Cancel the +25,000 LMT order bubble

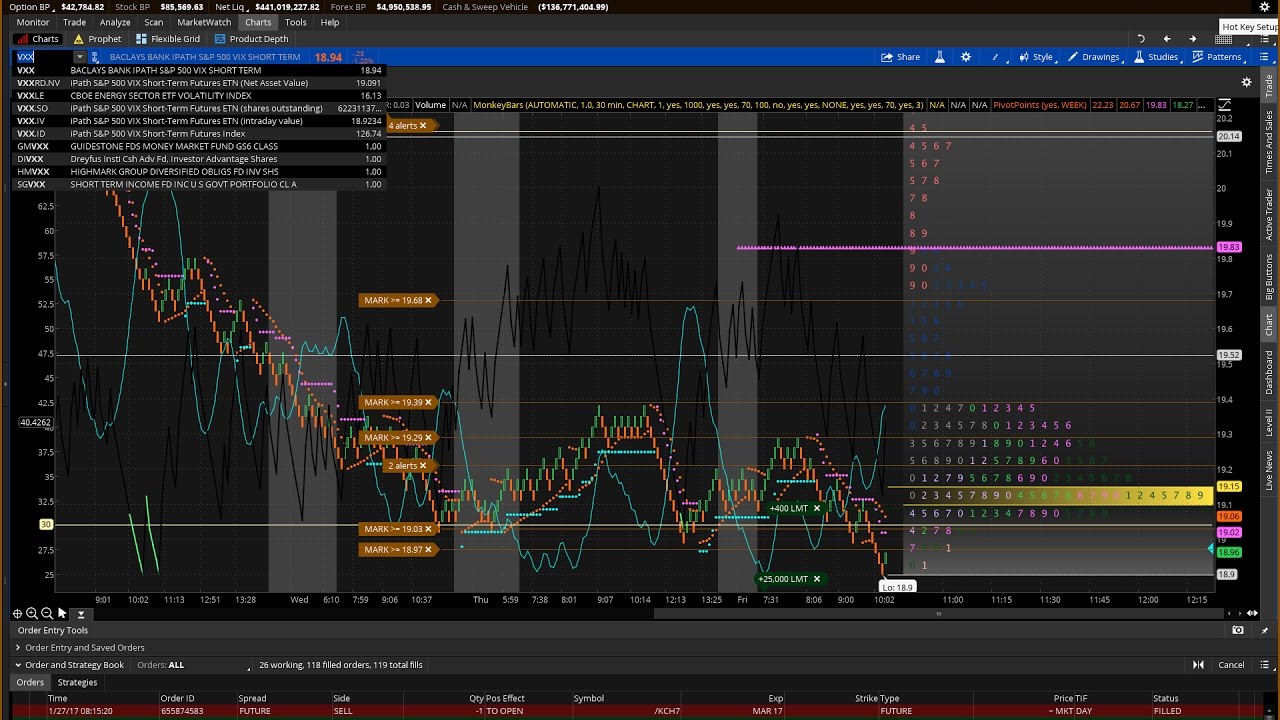817,579
